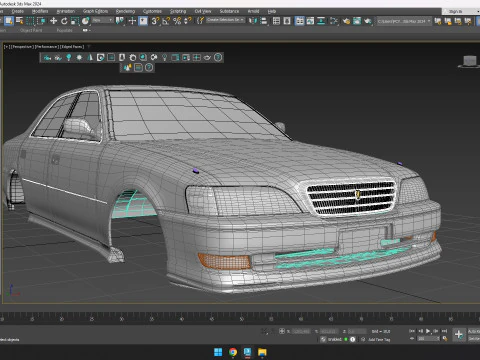This screenshot has width=480, height=360.
Task: Toggle Layer Explorer
Action: pos(287,21)
